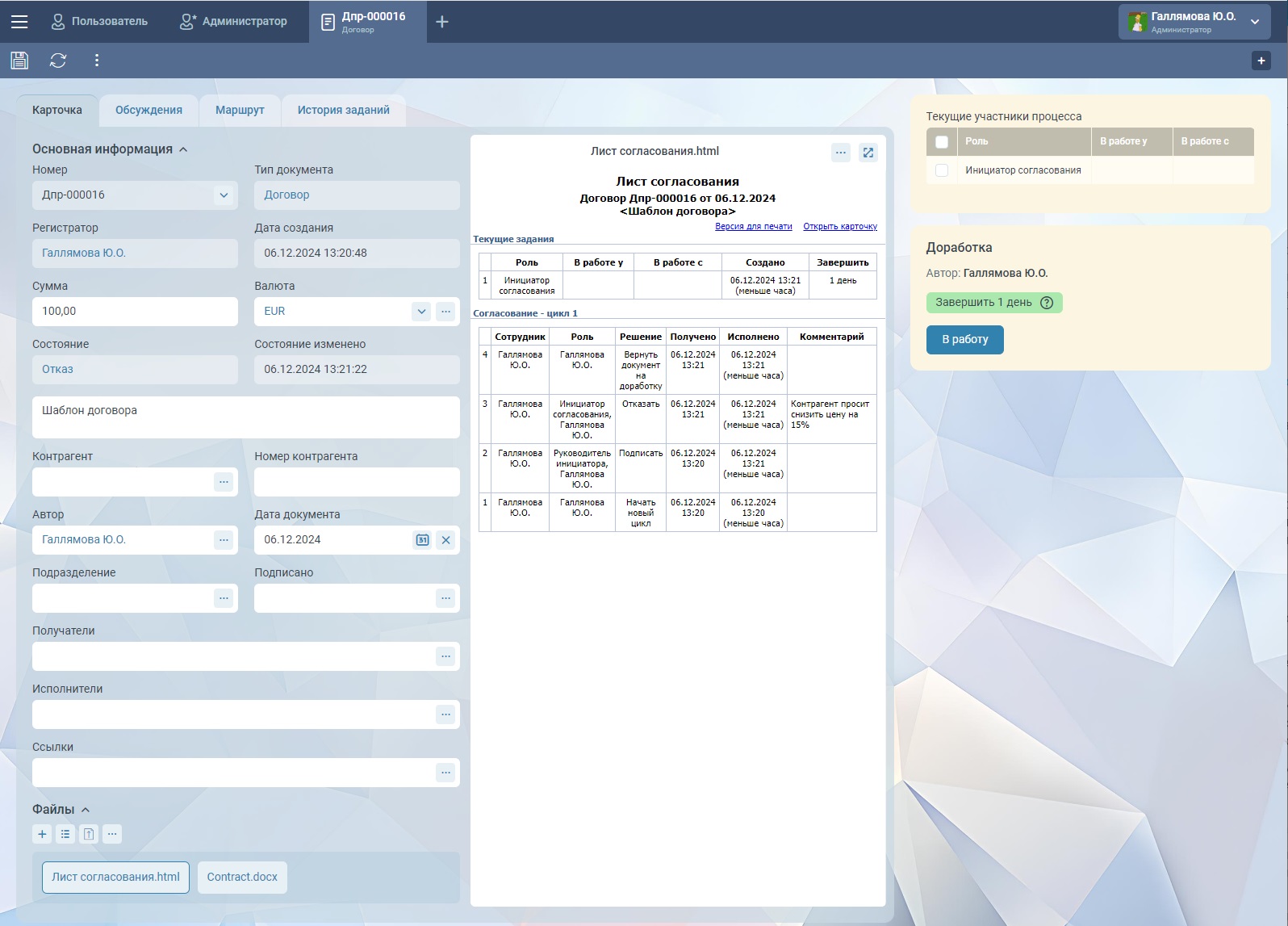This screenshot has height=926, width=1288.
Task: Switch to the Обсуждения tab
Action: (x=148, y=111)
